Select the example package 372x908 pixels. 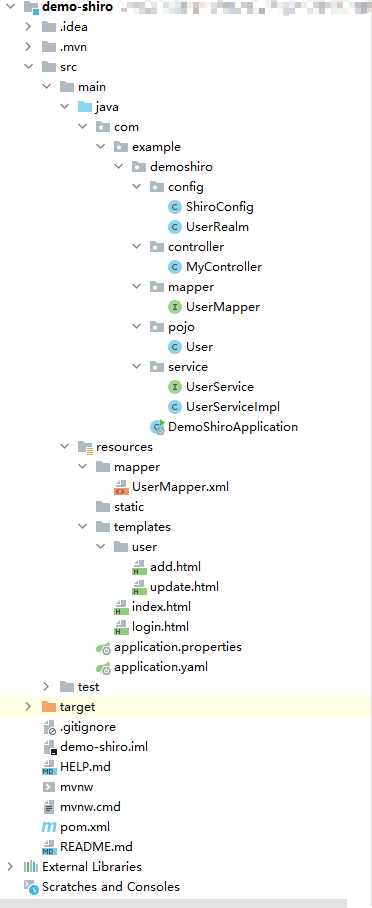click(156, 147)
